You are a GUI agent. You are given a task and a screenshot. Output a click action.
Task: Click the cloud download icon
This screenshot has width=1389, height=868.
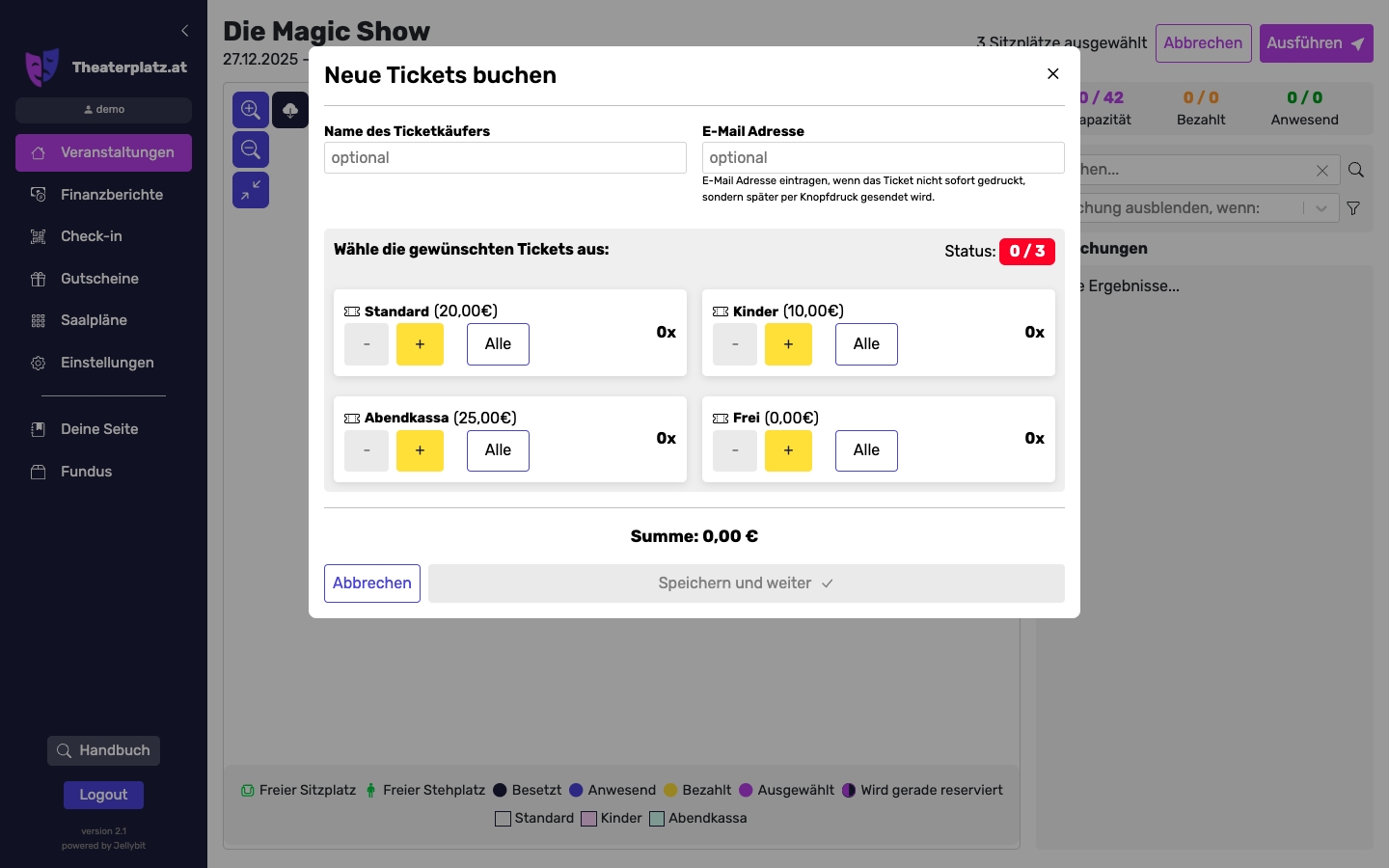point(290,110)
